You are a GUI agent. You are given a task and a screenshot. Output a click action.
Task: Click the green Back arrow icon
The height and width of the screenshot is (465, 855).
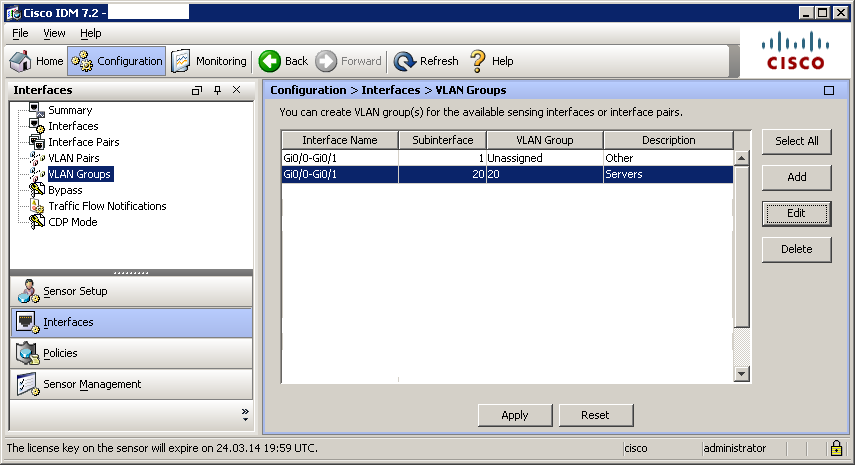click(x=269, y=61)
